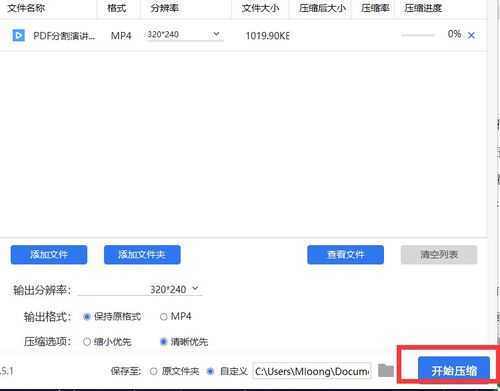This screenshot has height=391, width=500.
Task: Select MP4 output format radio button
Action: pyautogui.click(x=163, y=316)
